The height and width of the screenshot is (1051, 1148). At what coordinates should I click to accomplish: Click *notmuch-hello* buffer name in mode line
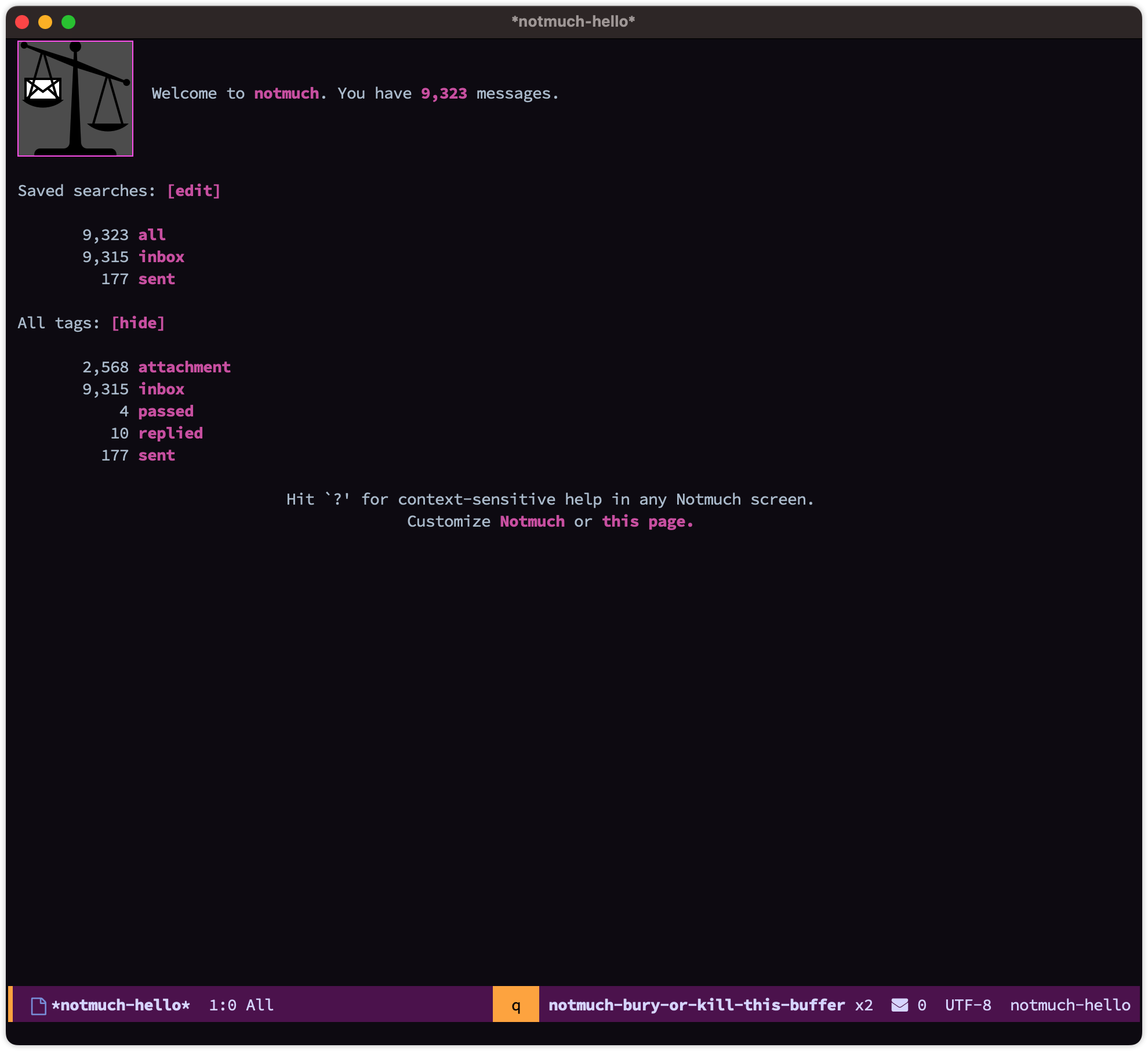[x=121, y=1005]
